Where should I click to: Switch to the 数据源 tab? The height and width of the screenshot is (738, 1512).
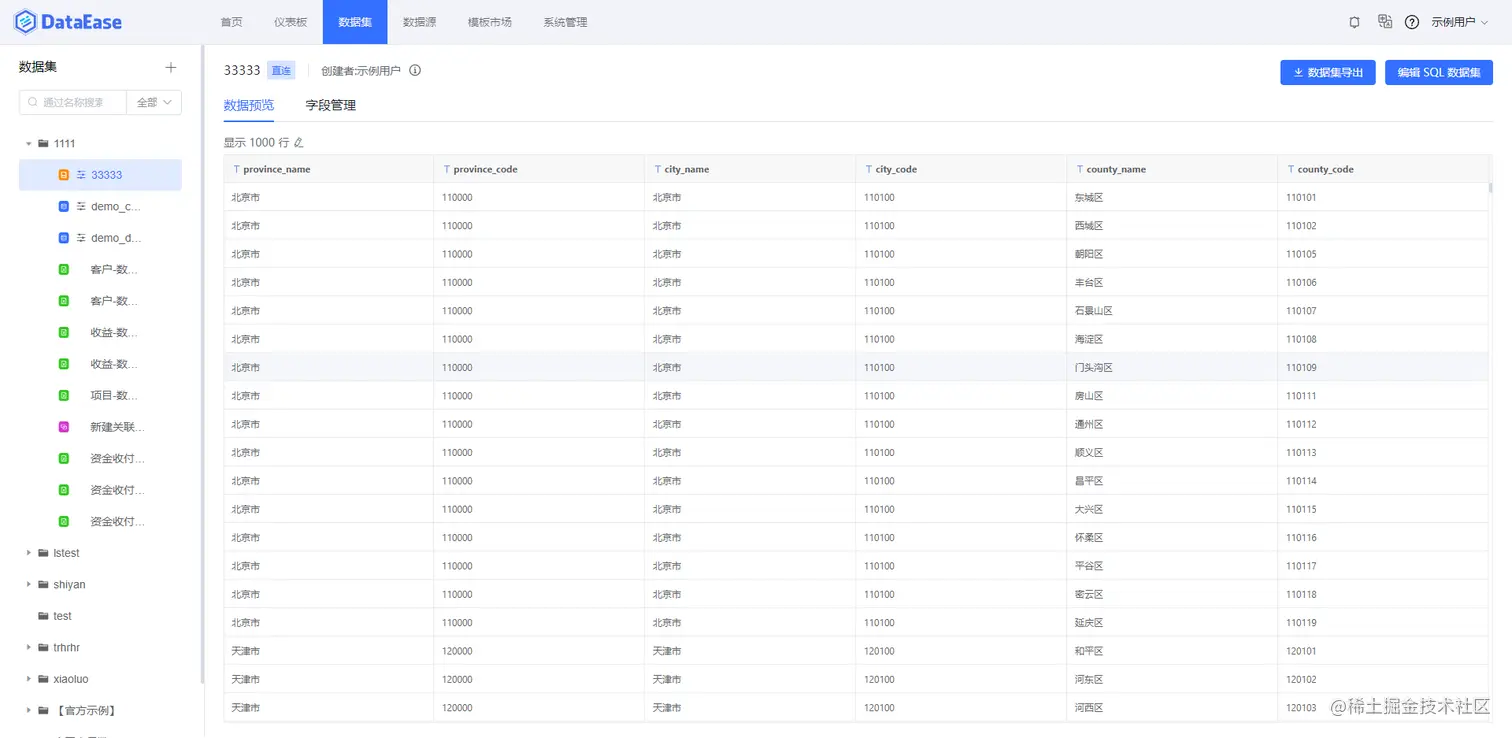pos(419,22)
